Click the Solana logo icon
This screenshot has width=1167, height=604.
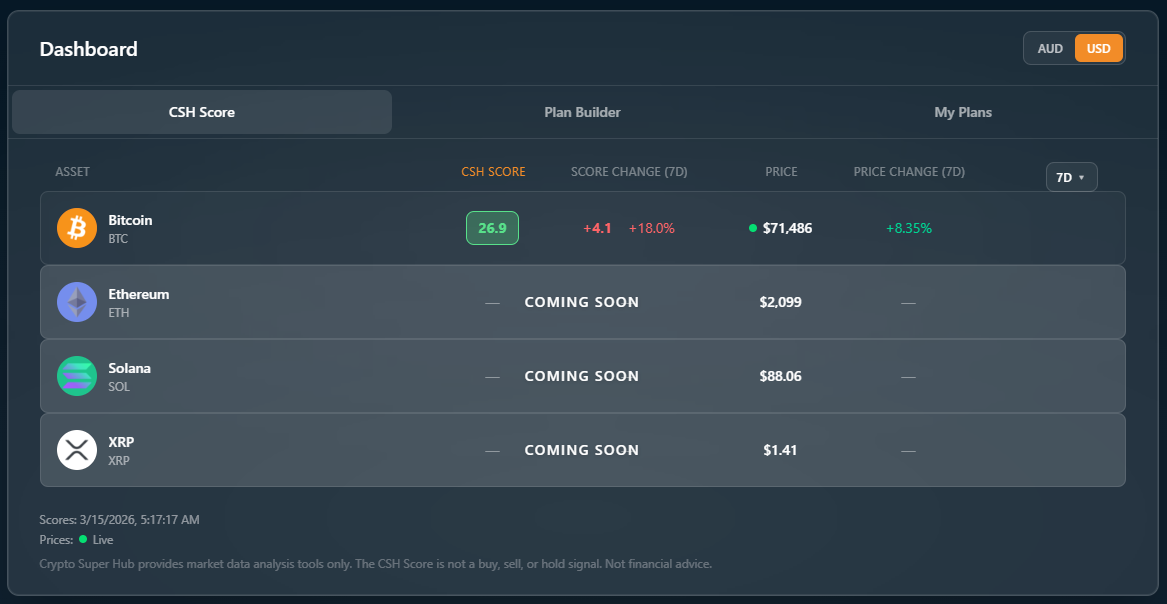[x=77, y=376]
